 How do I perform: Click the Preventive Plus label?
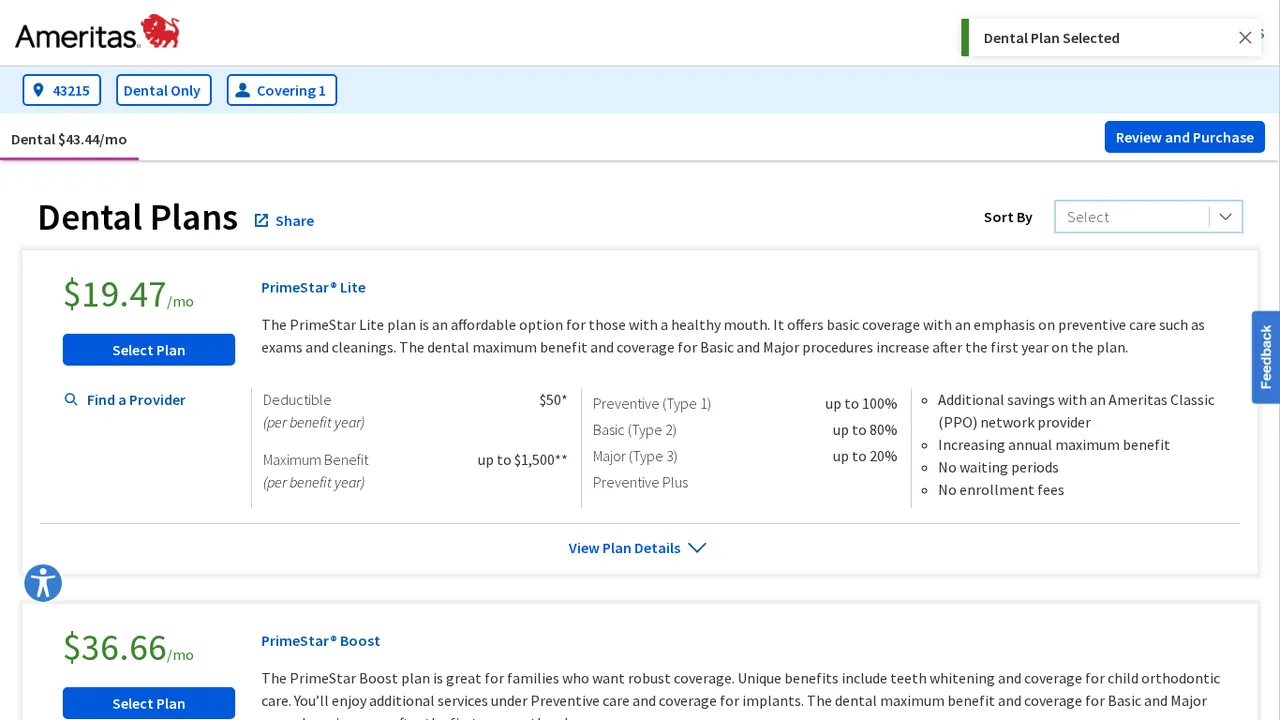click(x=641, y=482)
